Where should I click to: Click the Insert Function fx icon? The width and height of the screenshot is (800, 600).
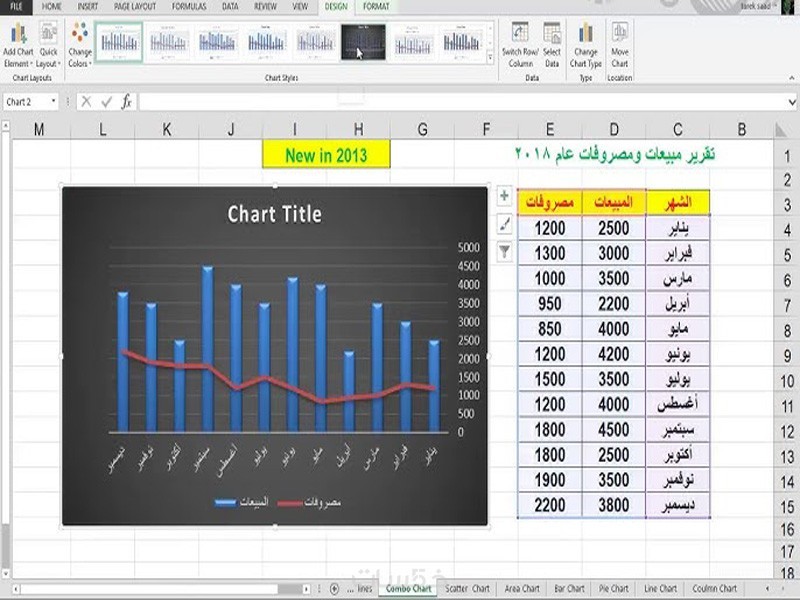(127, 102)
